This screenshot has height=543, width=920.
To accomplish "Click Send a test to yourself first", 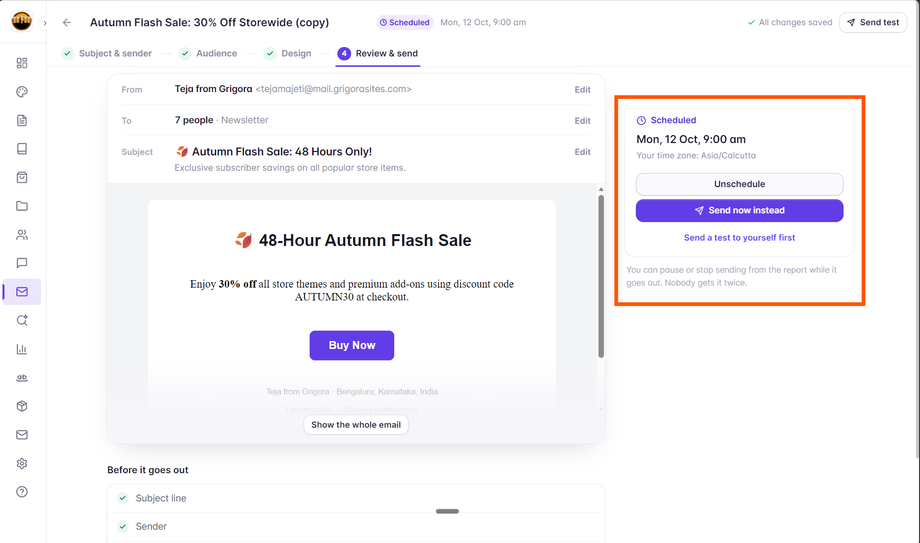I will click(x=739, y=238).
